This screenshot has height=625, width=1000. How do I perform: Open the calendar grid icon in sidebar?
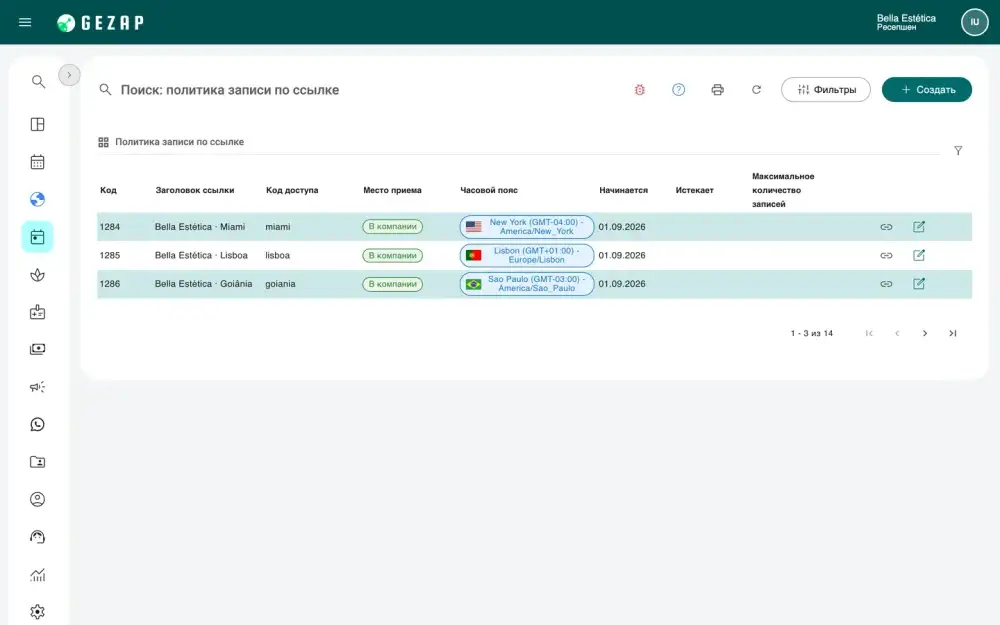pos(38,162)
